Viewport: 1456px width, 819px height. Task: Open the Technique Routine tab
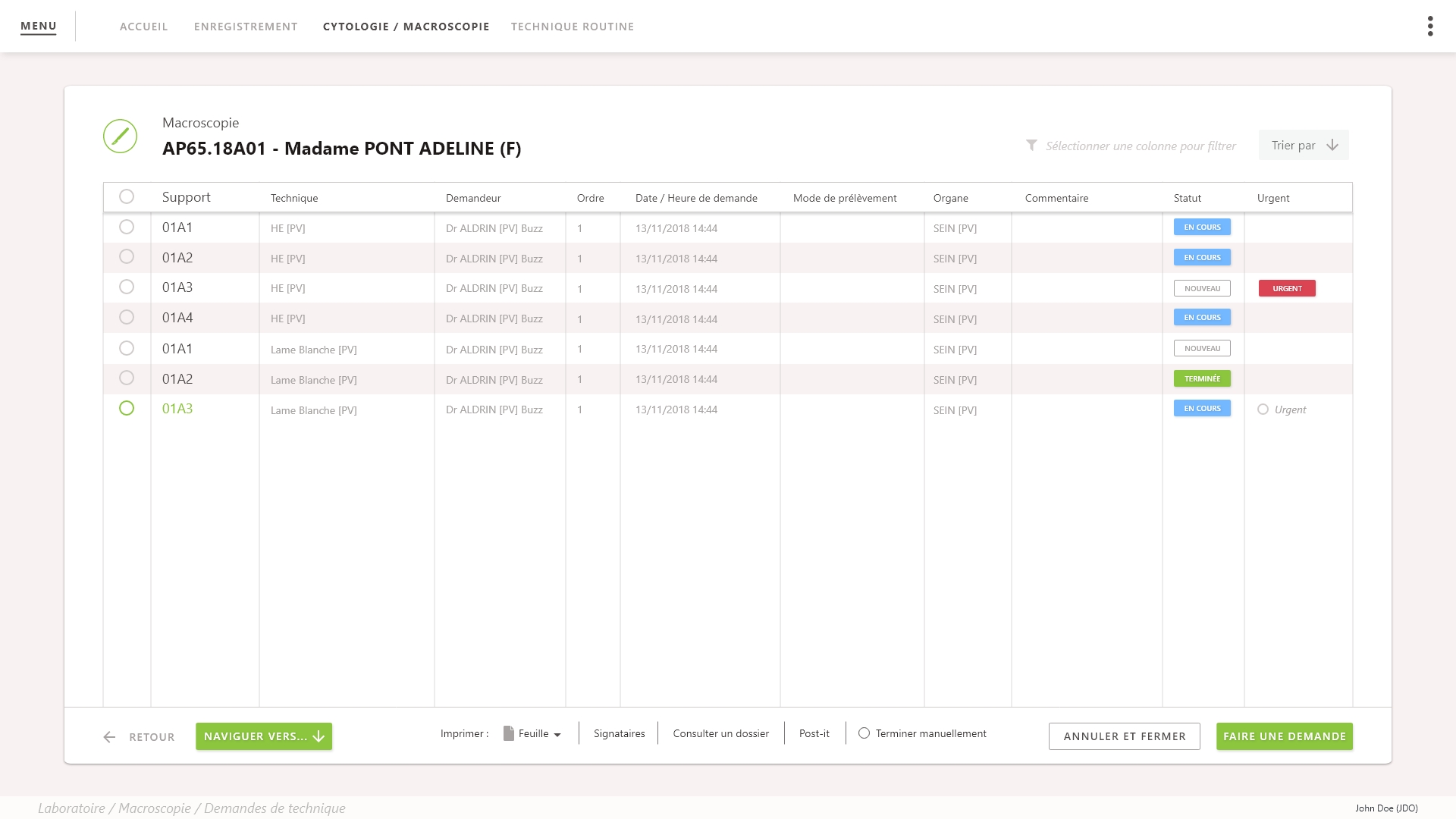click(x=573, y=27)
